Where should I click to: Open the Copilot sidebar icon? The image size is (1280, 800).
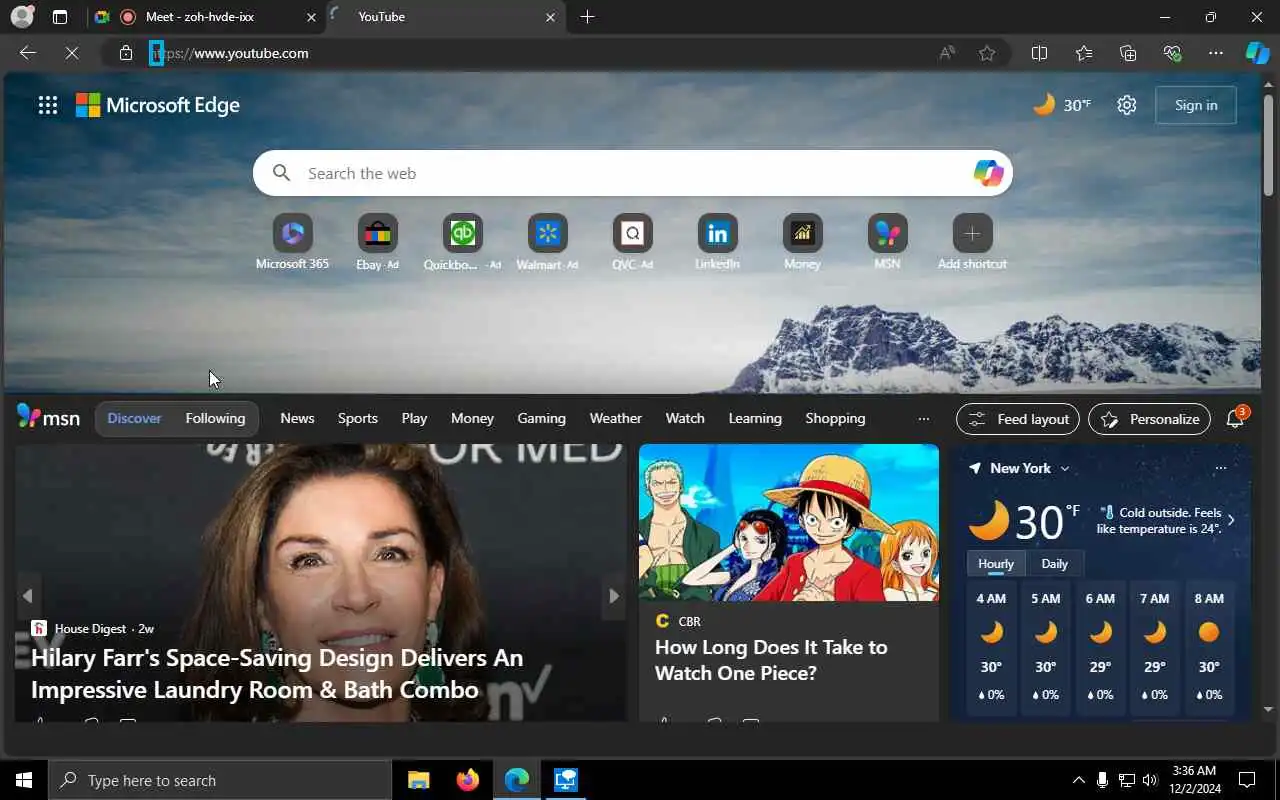pos(1257,53)
